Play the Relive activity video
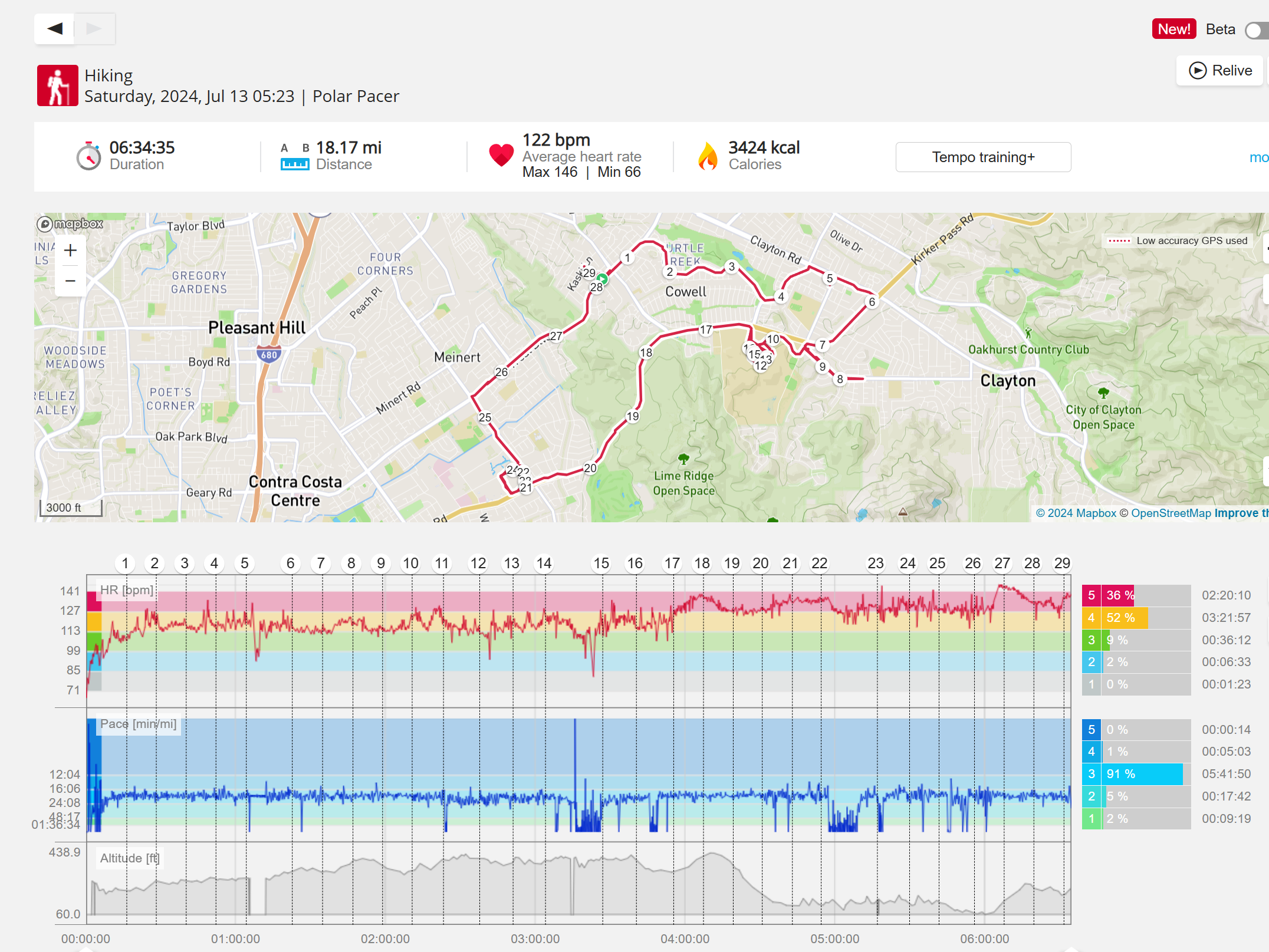This screenshot has width=1269, height=952. [1219, 71]
